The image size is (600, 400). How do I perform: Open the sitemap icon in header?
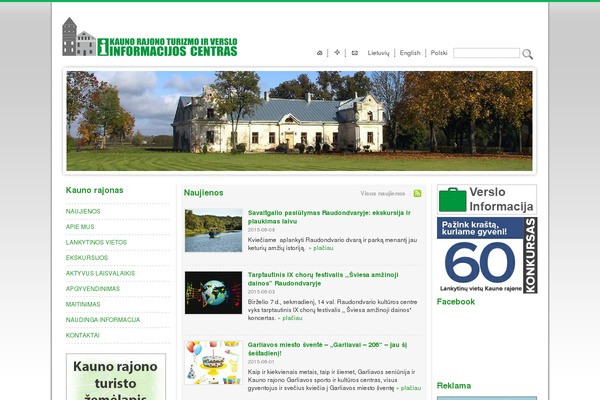click(337, 52)
